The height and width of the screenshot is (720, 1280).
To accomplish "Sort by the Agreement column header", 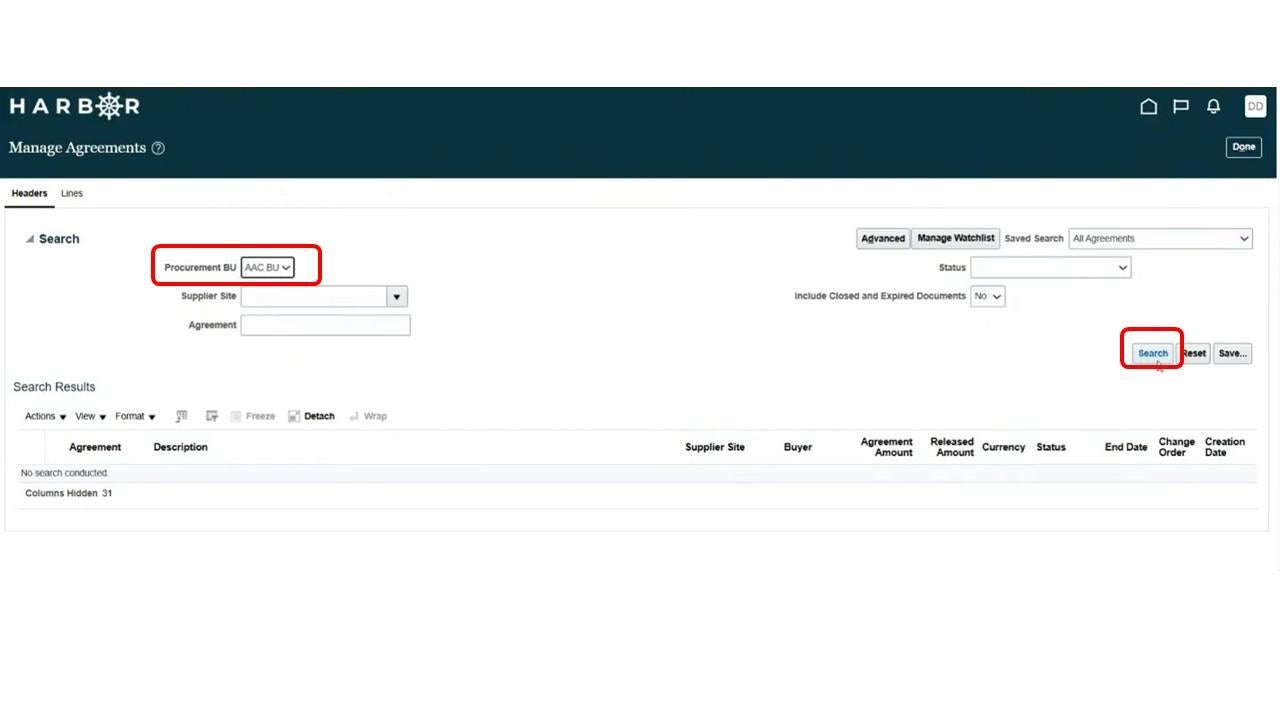I will (95, 447).
